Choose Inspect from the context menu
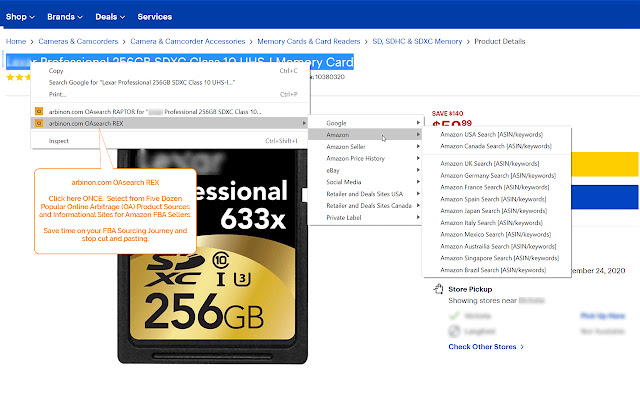640x400 pixels. tap(170, 141)
